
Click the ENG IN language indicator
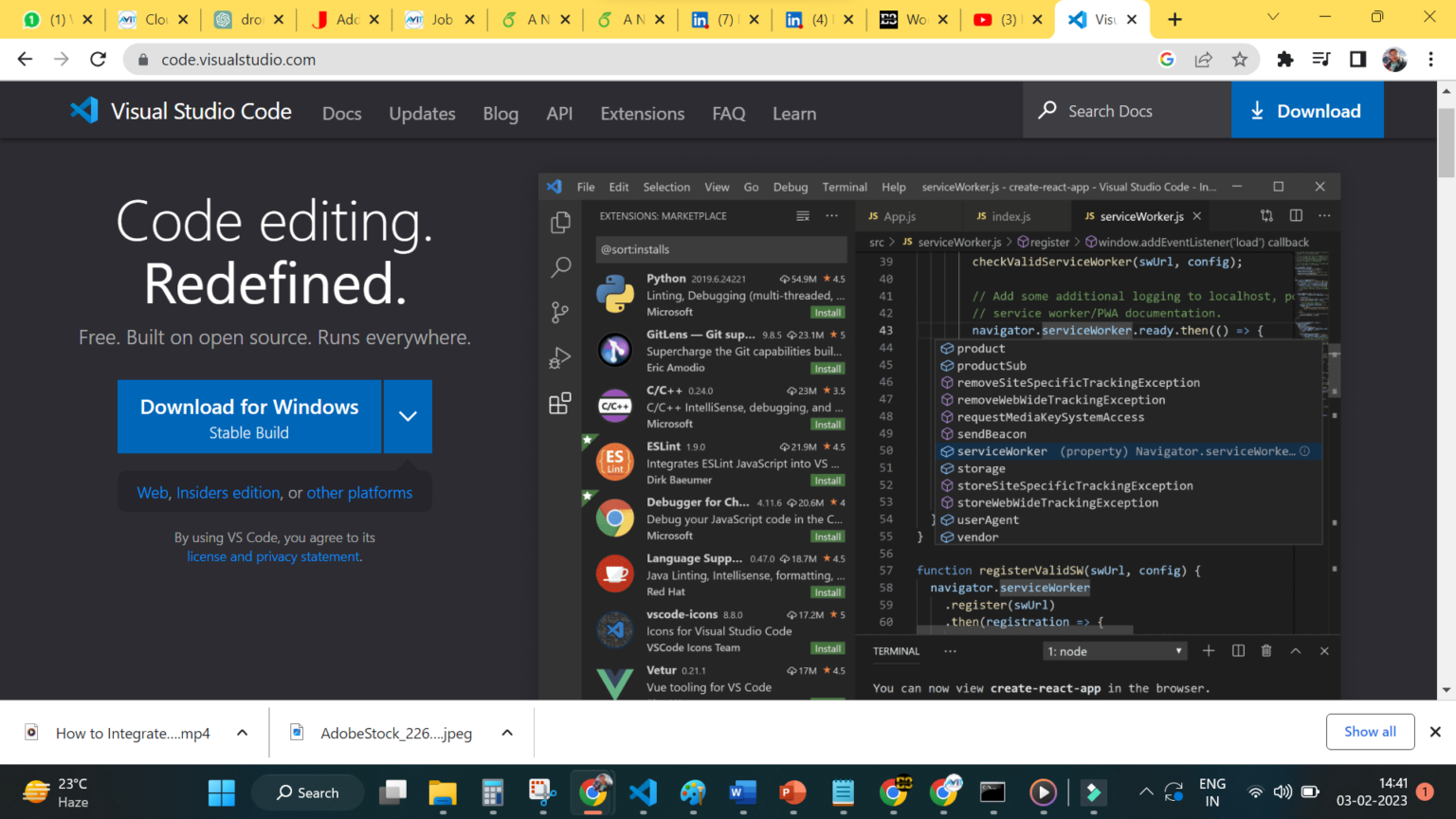tap(1212, 792)
